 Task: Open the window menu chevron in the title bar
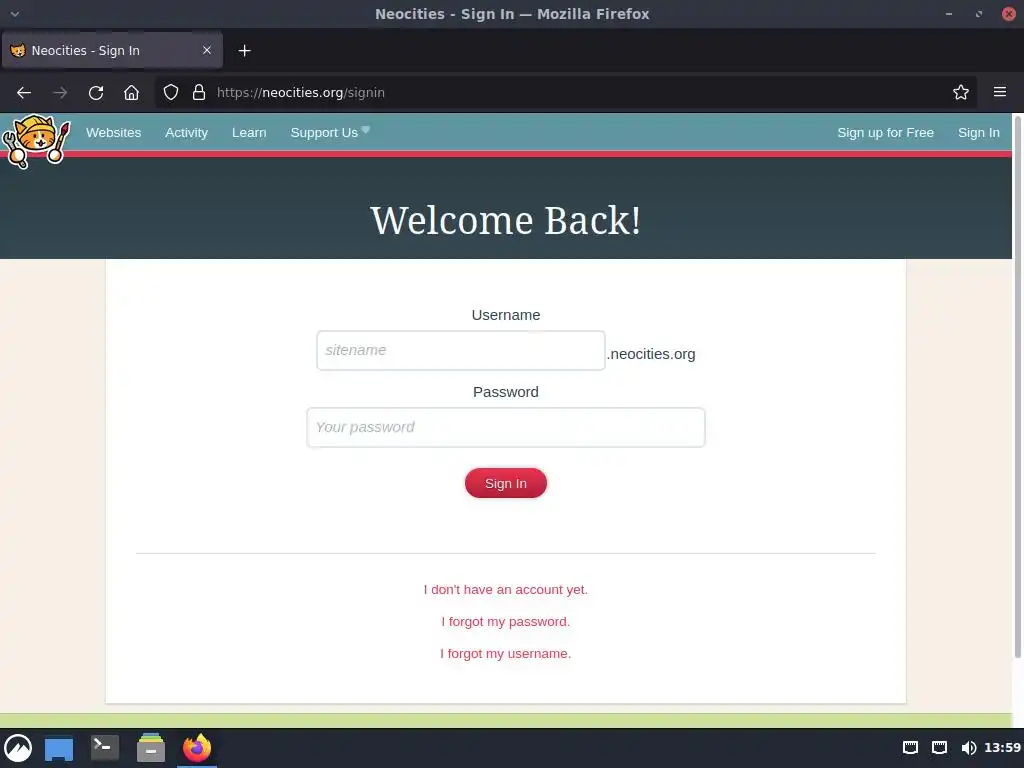(x=14, y=14)
